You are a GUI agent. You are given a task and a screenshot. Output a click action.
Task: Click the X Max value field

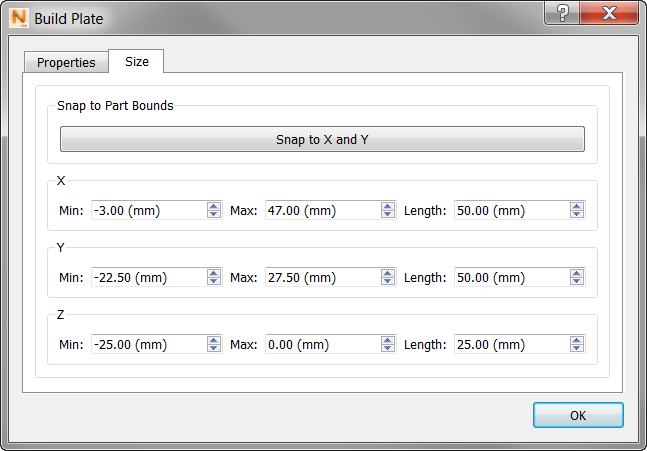click(x=322, y=210)
